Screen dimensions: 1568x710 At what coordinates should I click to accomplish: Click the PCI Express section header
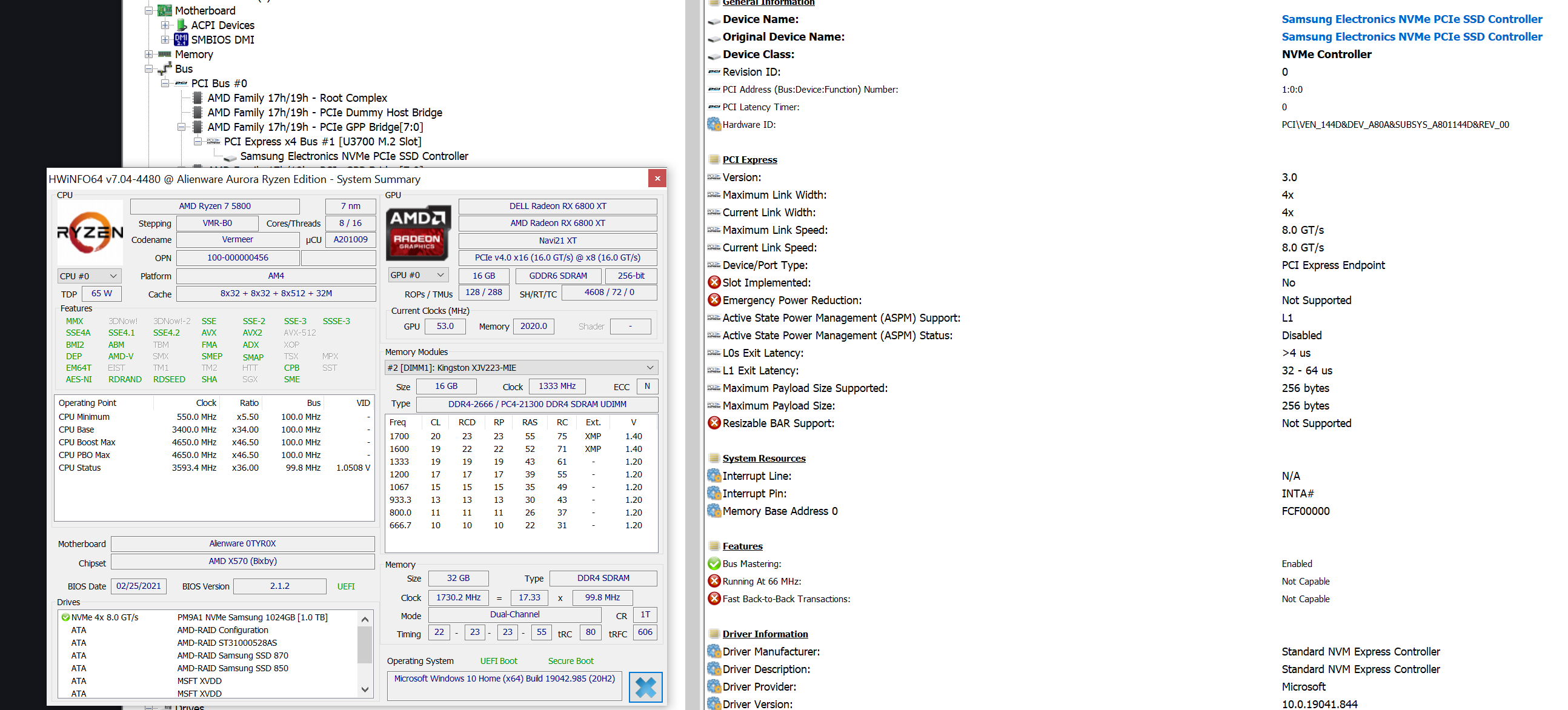tap(749, 160)
